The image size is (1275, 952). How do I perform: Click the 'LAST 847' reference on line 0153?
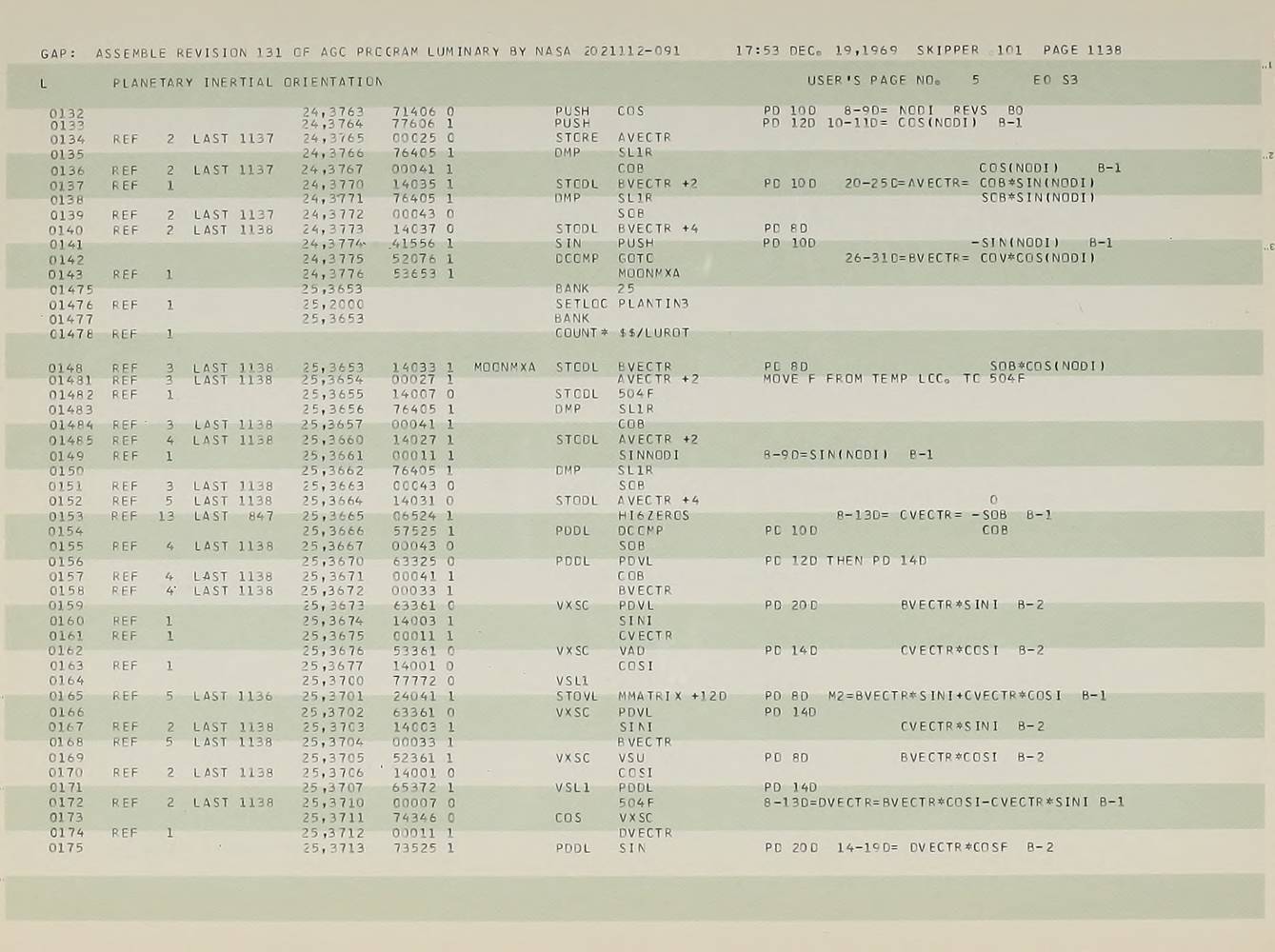233,516
